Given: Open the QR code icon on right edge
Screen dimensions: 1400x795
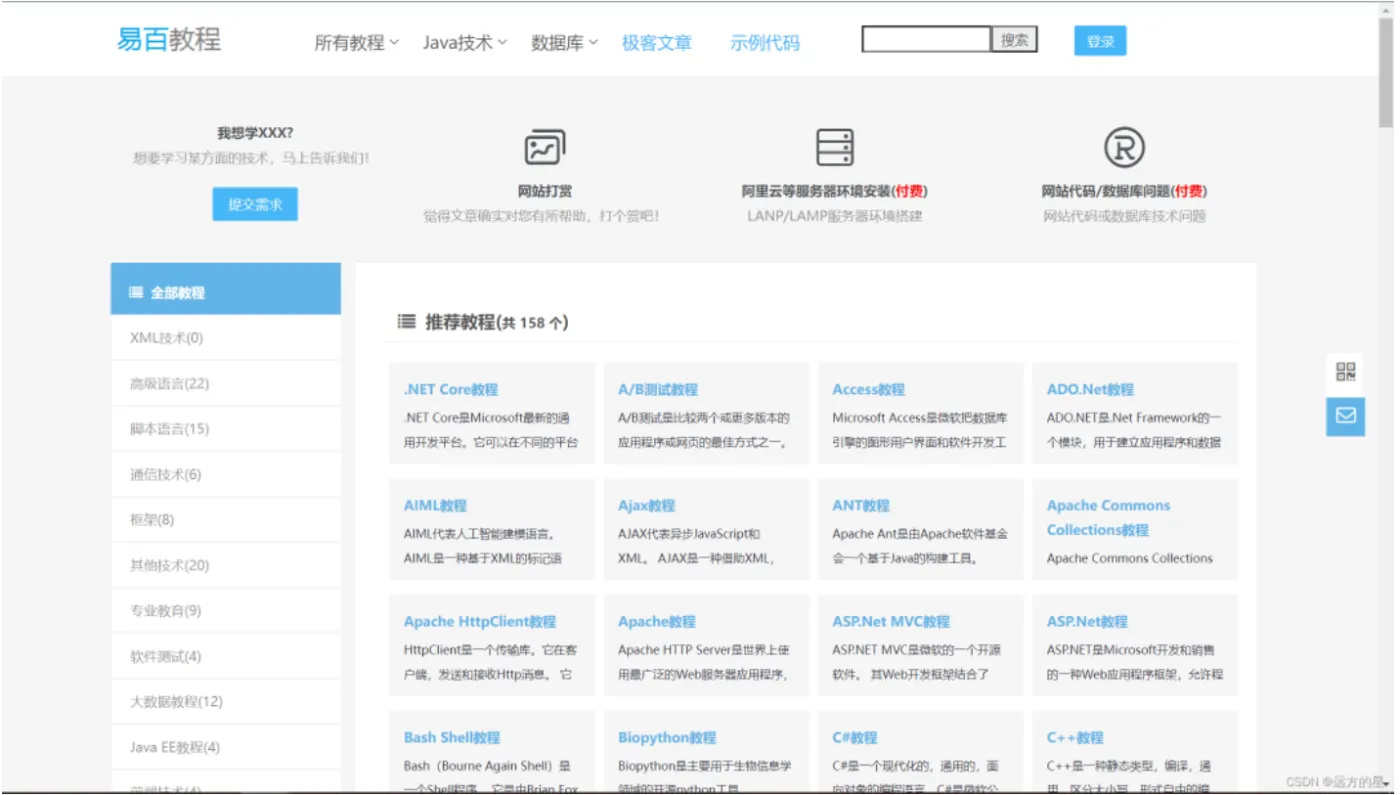Looking at the screenshot, I should tap(1346, 373).
